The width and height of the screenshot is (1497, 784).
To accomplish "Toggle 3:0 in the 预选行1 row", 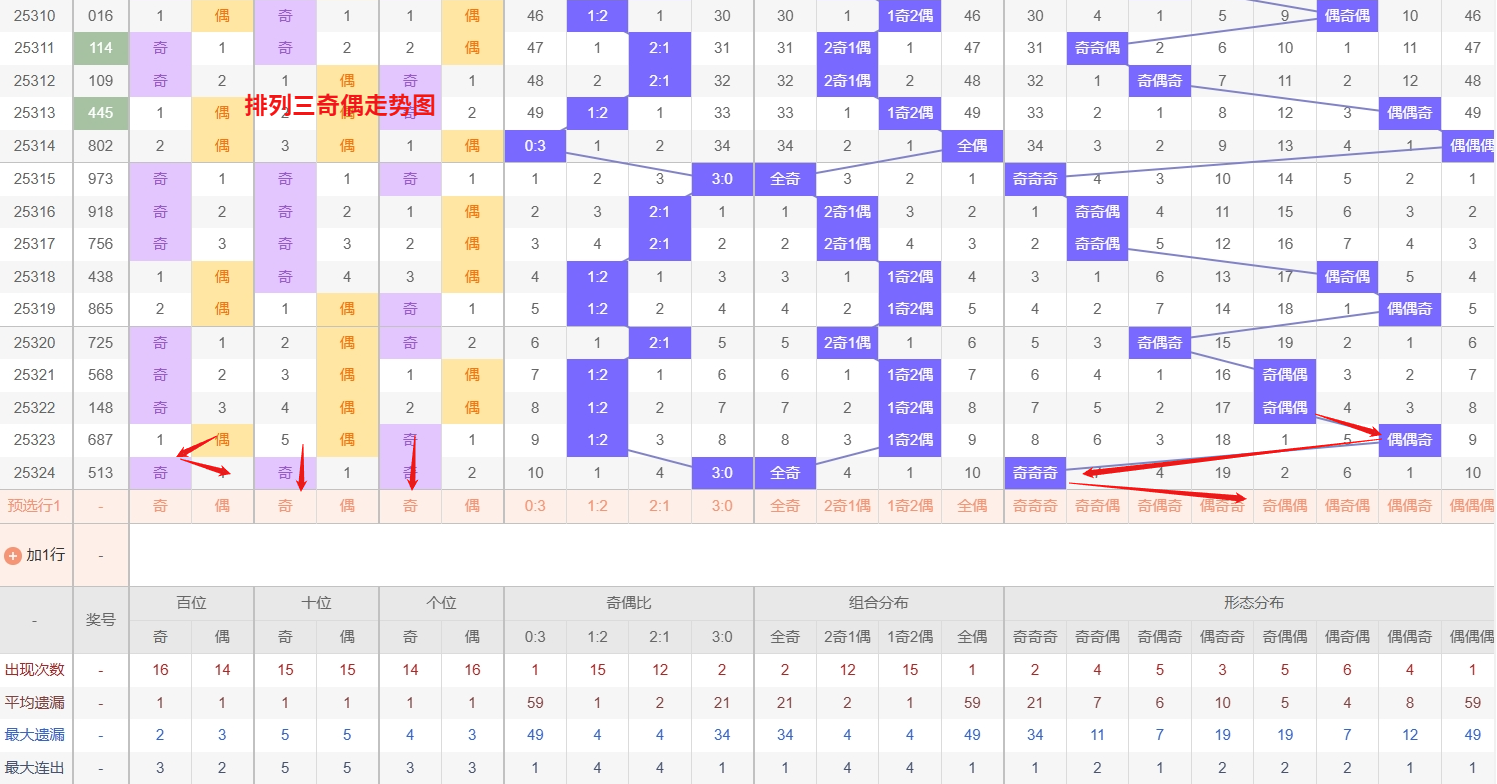I will click(x=722, y=506).
